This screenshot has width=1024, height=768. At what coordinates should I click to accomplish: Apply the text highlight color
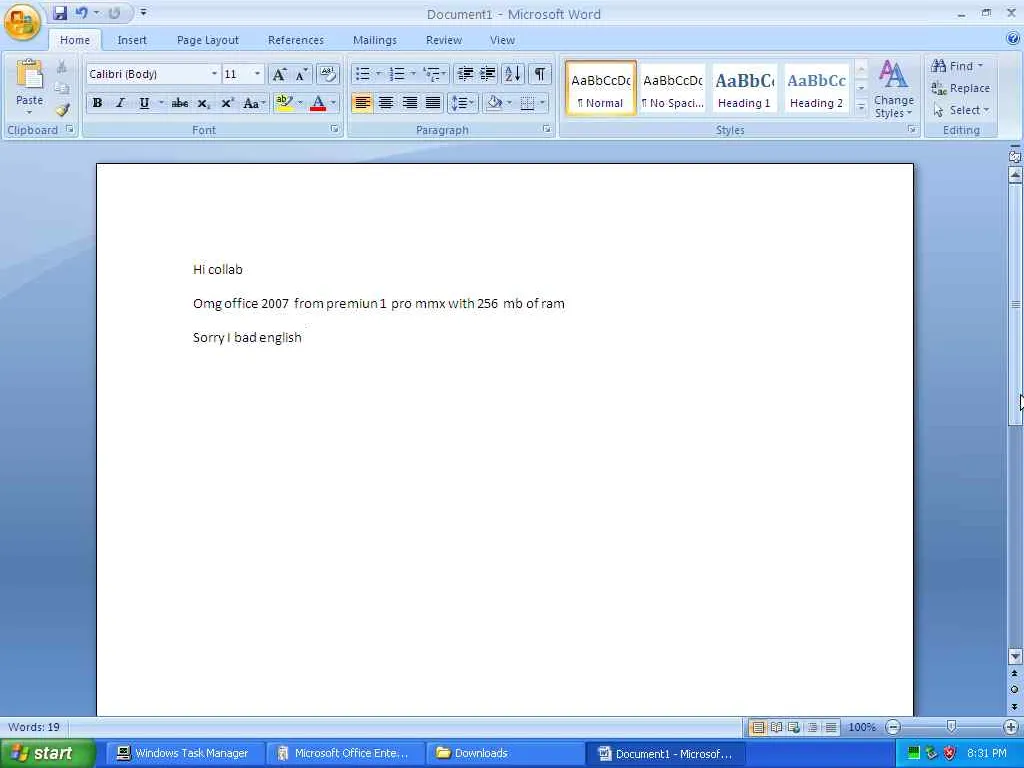click(x=284, y=103)
